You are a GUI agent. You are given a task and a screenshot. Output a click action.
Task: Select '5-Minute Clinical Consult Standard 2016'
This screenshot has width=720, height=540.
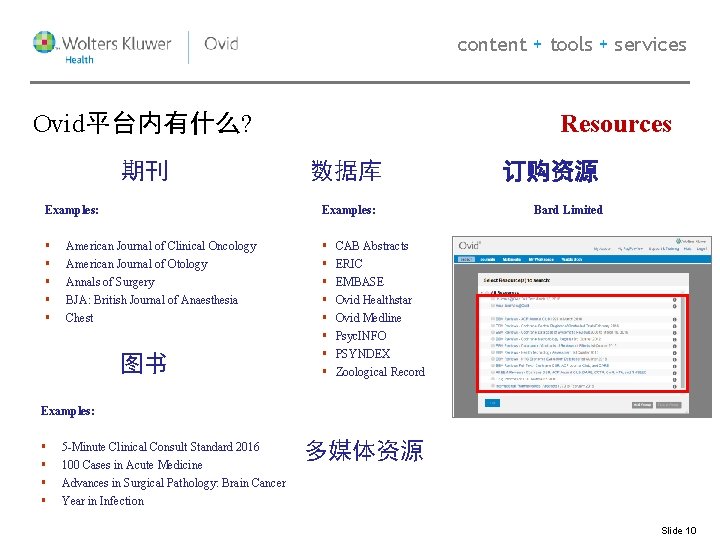coord(161,447)
